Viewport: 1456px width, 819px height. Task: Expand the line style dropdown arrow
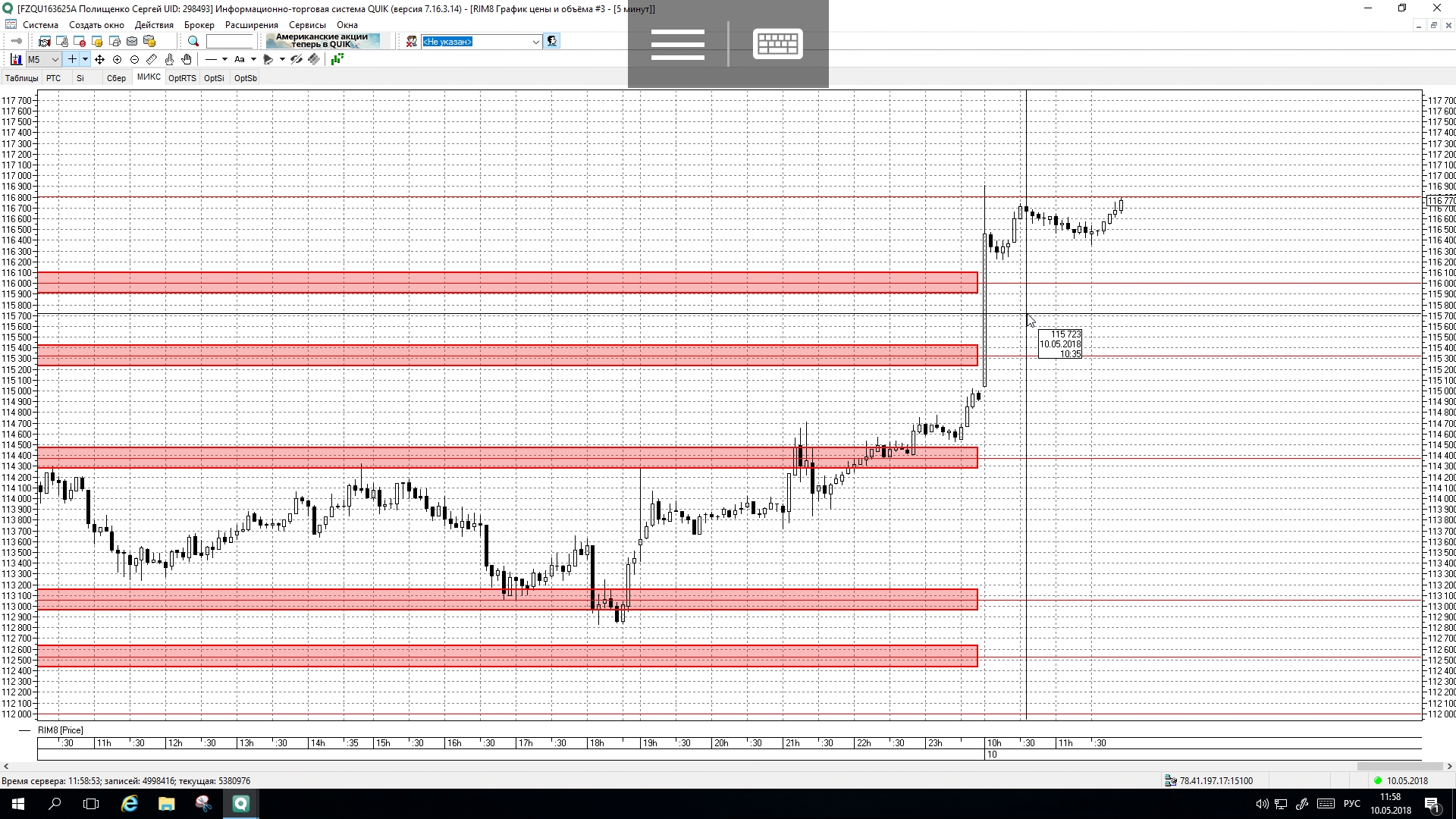tap(224, 59)
